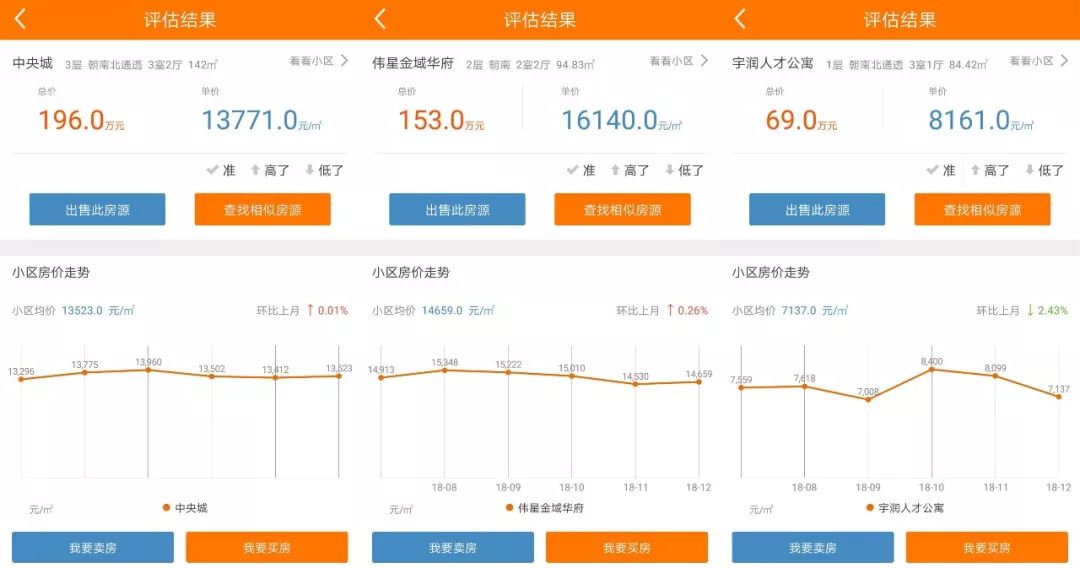1080x568 pixels.
Task: Click the 伟星金域华府 community name heading
Action: (413, 63)
